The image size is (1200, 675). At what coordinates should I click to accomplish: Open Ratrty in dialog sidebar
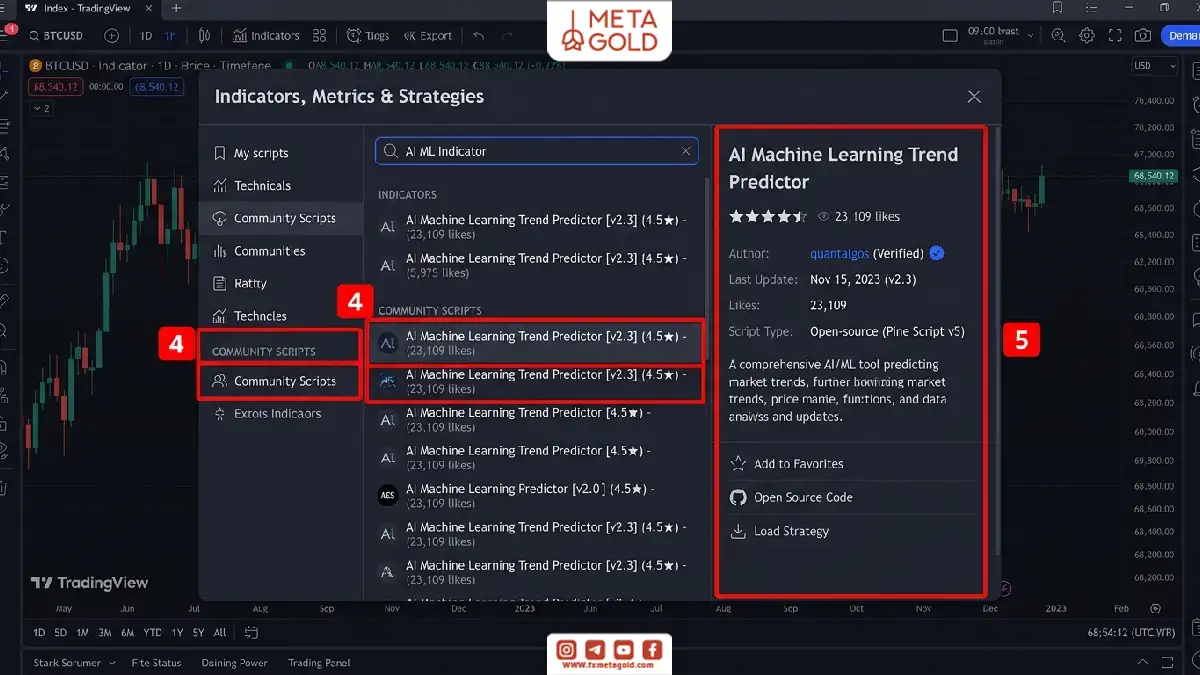281,283
